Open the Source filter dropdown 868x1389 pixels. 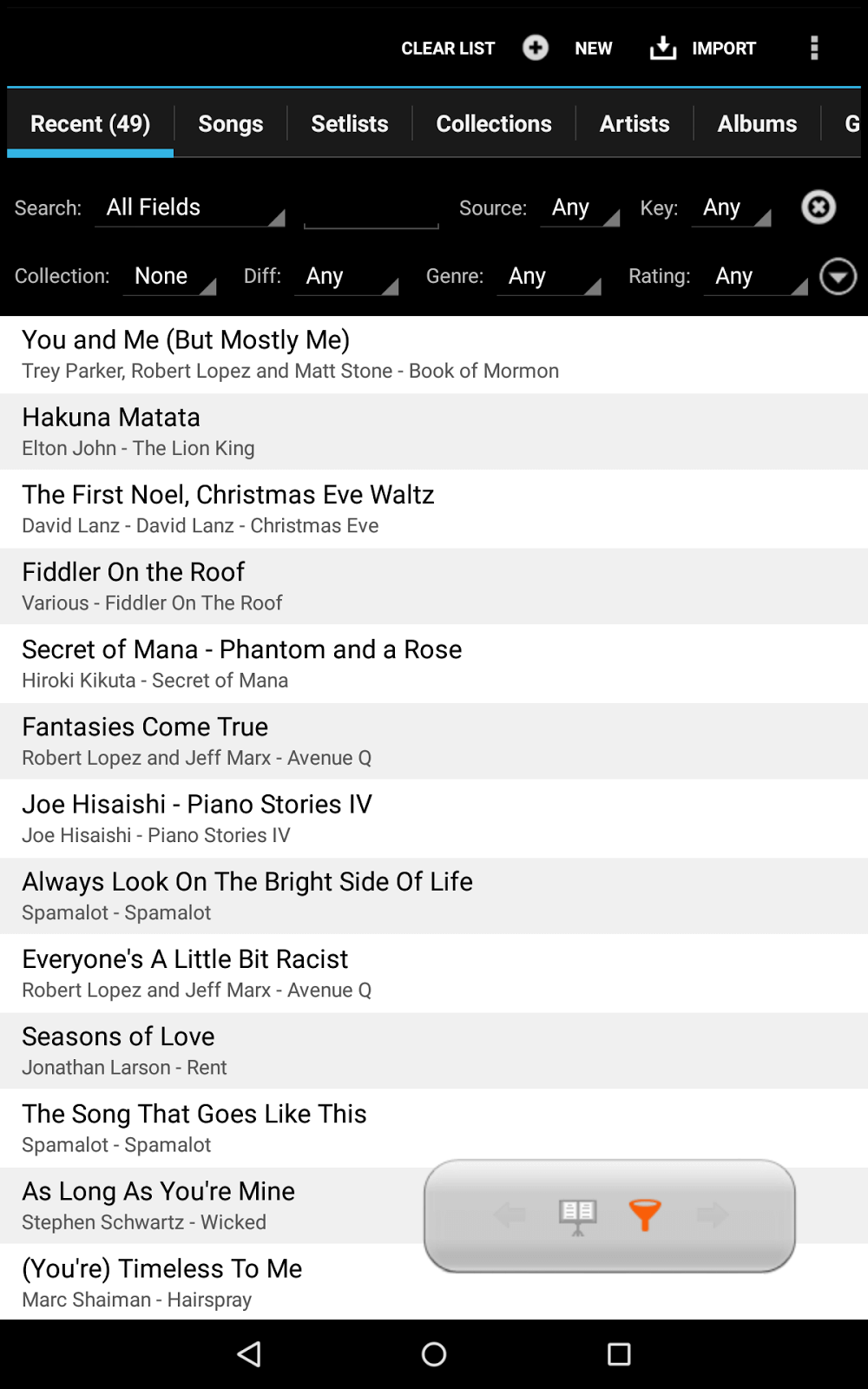[x=579, y=208]
